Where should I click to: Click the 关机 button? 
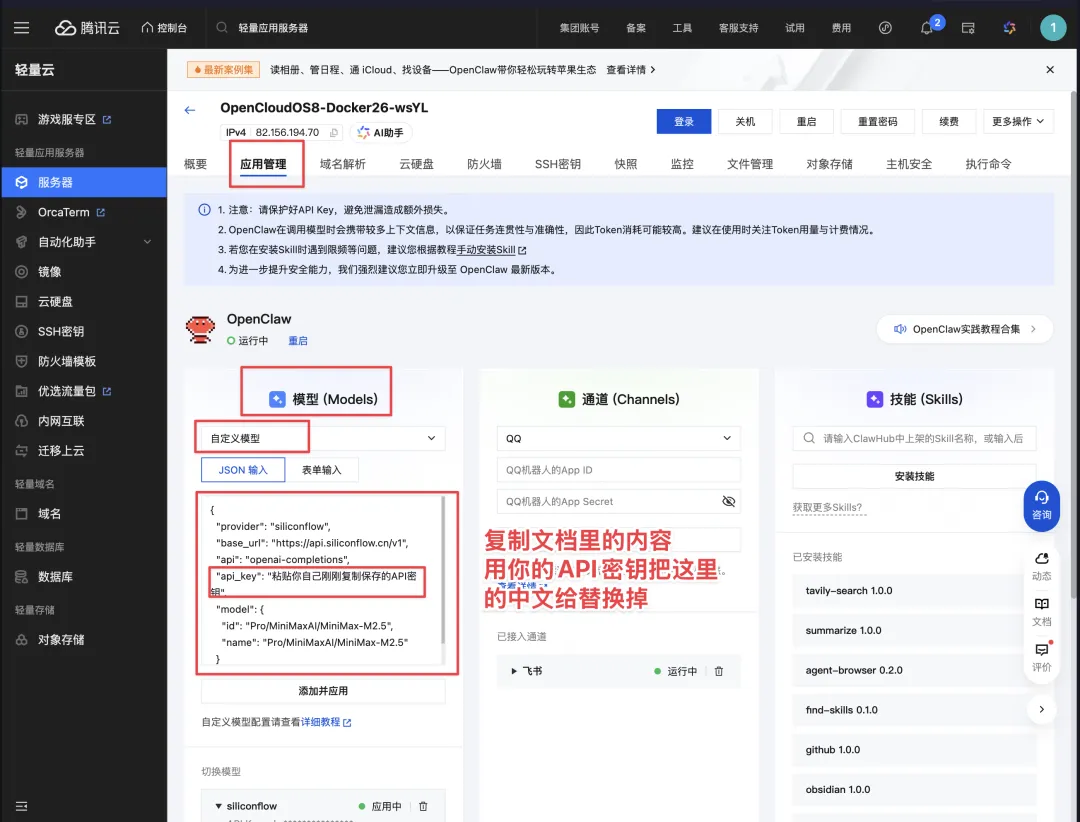pyautogui.click(x=745, y=121)
